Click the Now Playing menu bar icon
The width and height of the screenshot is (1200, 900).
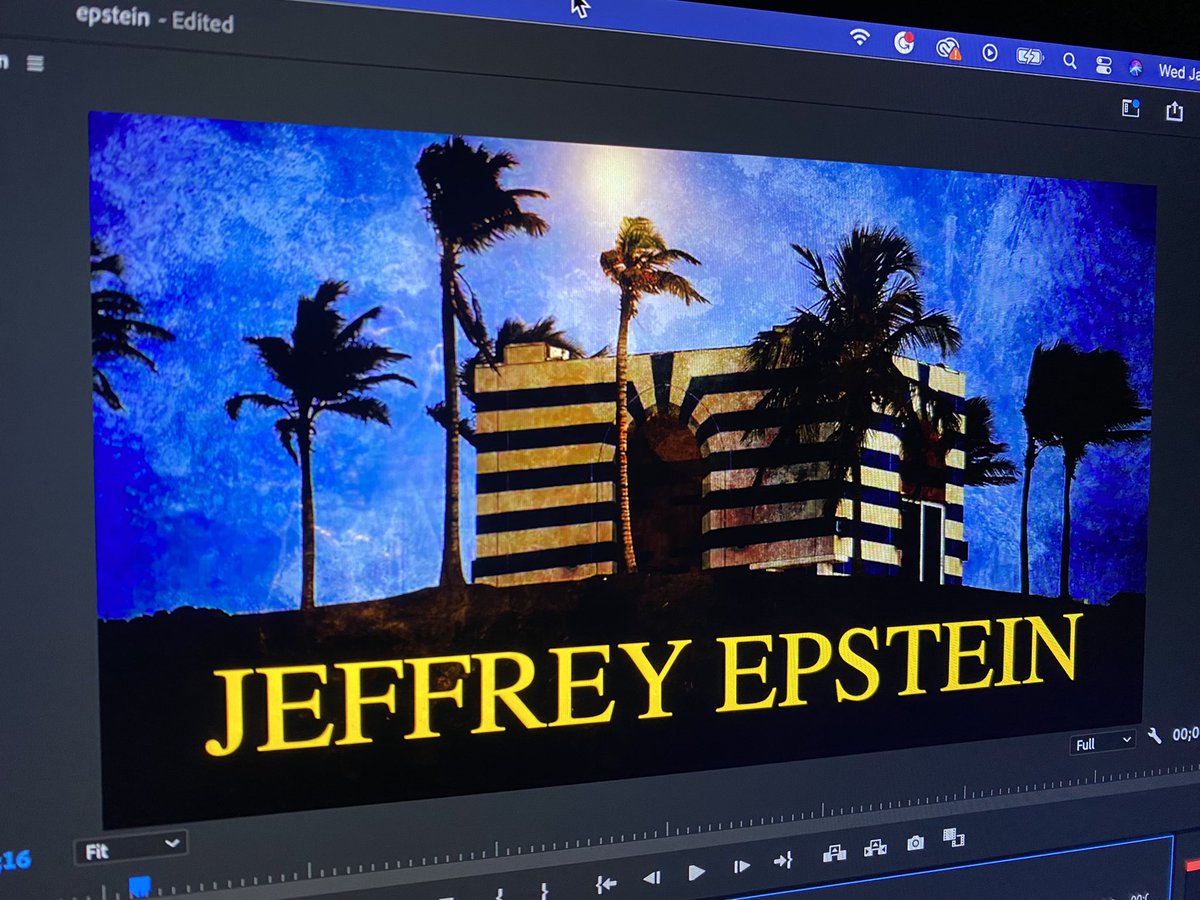[990, 53]
